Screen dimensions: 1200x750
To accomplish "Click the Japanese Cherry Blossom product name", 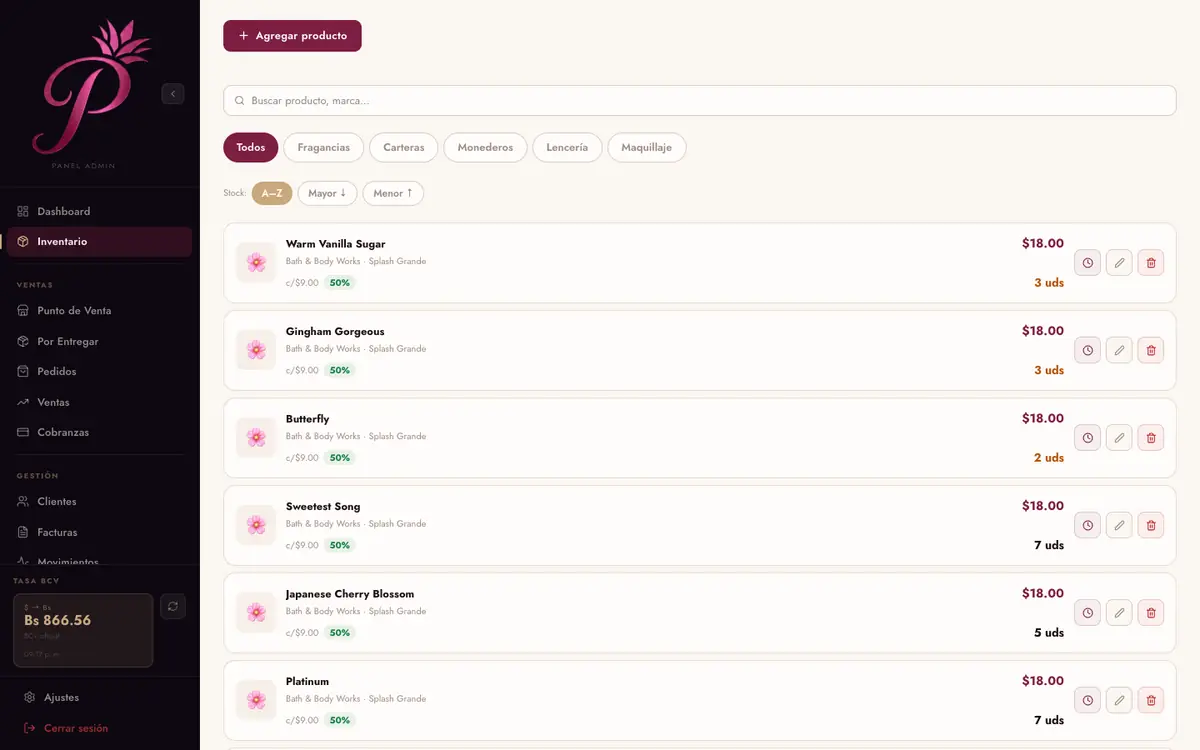I will (x=350, y=594).
